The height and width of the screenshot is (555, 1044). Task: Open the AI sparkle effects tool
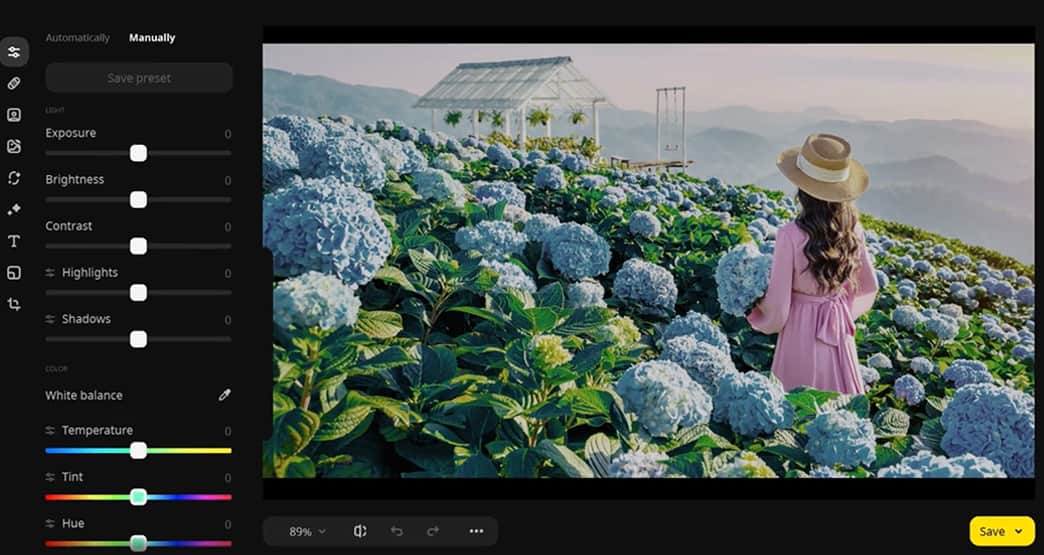(14, 210)
